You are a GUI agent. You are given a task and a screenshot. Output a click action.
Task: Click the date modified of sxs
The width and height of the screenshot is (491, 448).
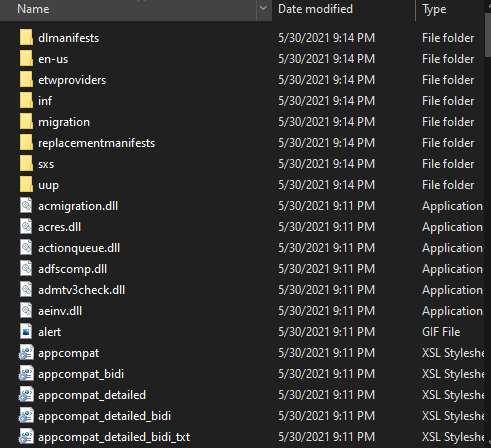326,164
